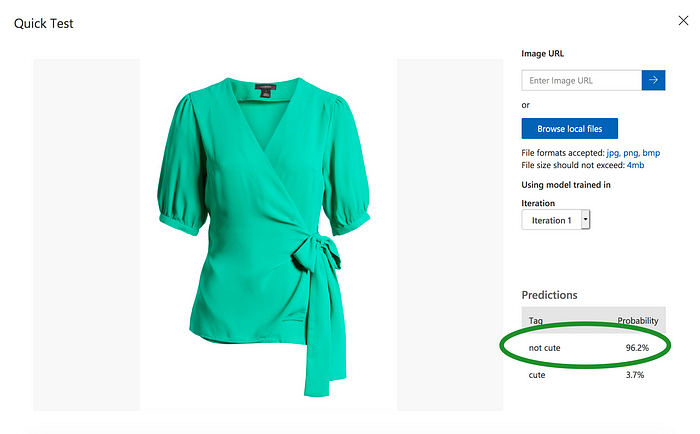Click the Enter Image URL field

click(582, 80)
